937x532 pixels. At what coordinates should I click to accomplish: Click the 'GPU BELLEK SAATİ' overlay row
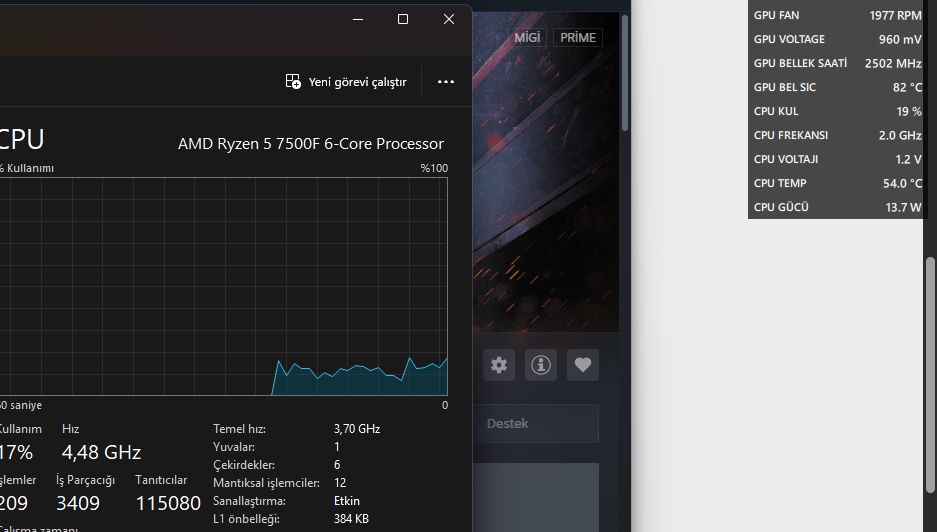[x=837, y=63]
